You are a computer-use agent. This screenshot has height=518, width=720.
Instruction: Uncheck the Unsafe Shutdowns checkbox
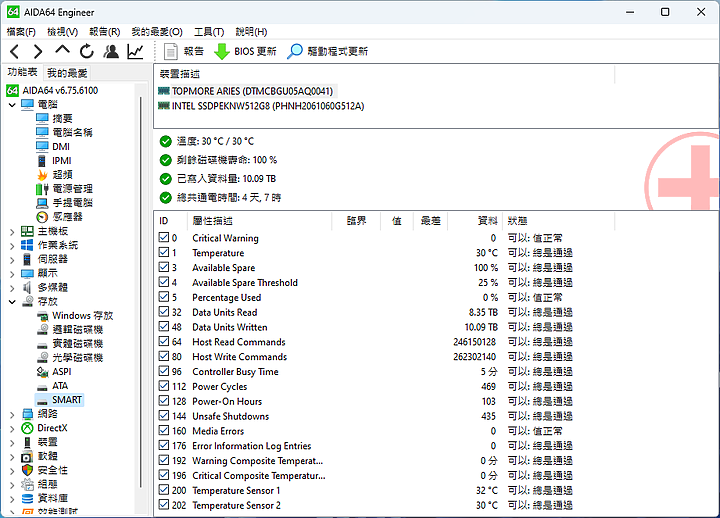163,416
